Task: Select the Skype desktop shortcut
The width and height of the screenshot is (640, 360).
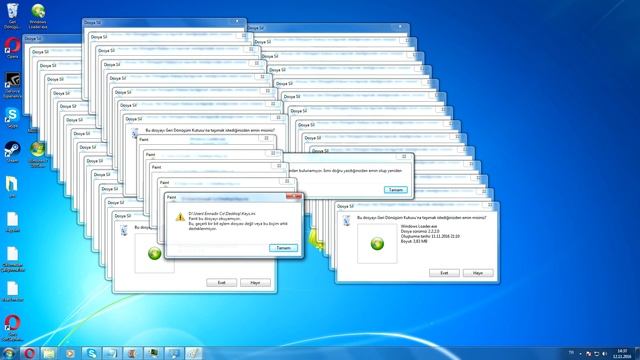Action: (12, 118)
